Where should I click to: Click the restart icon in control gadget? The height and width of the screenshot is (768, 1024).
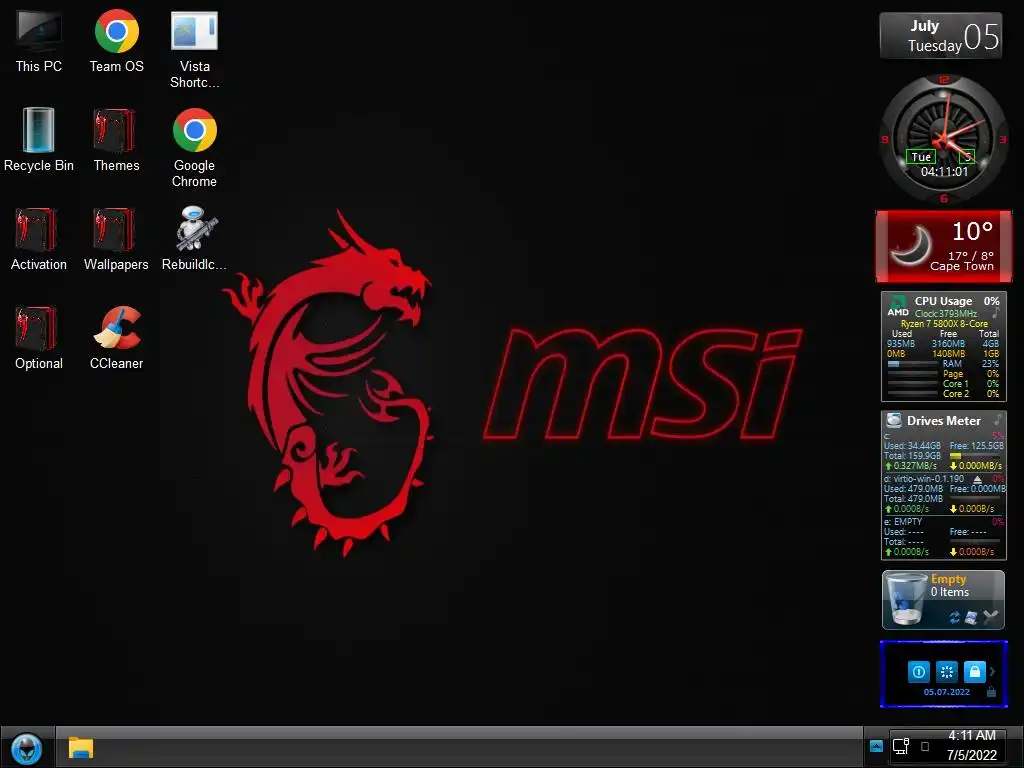(946, 671)
